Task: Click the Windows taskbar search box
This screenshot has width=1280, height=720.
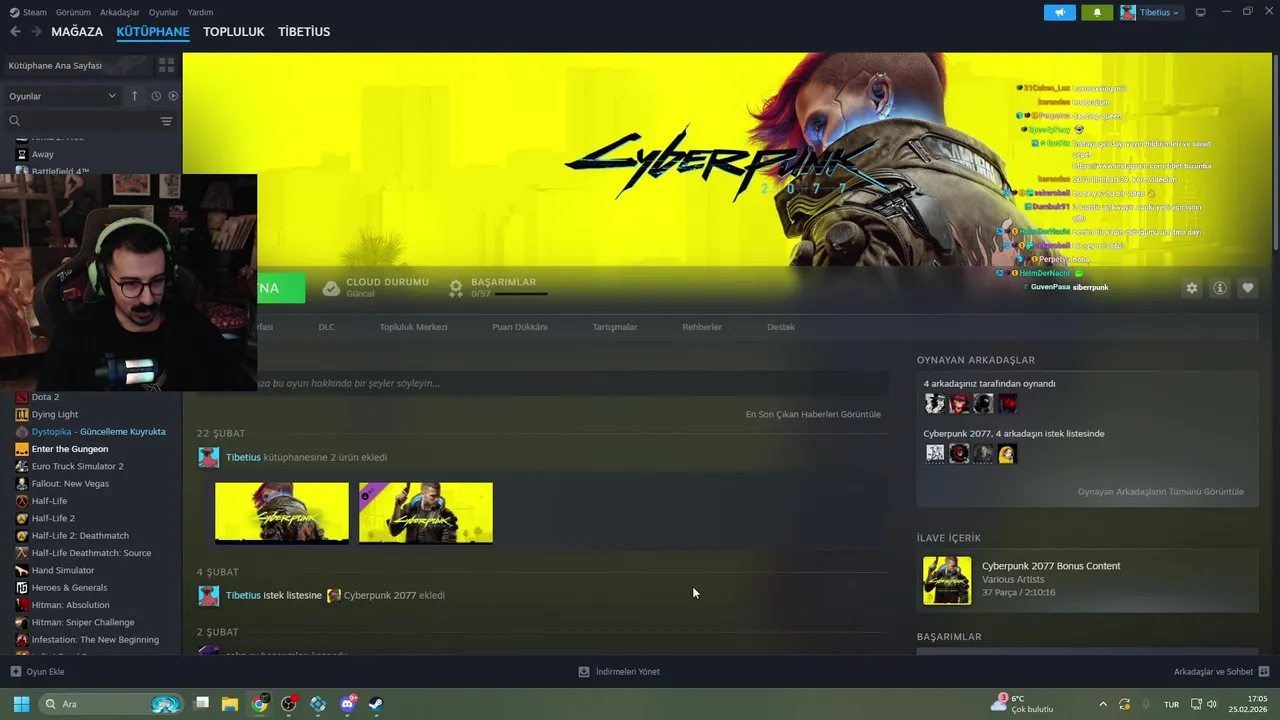Action: click(x=110, y=704)
